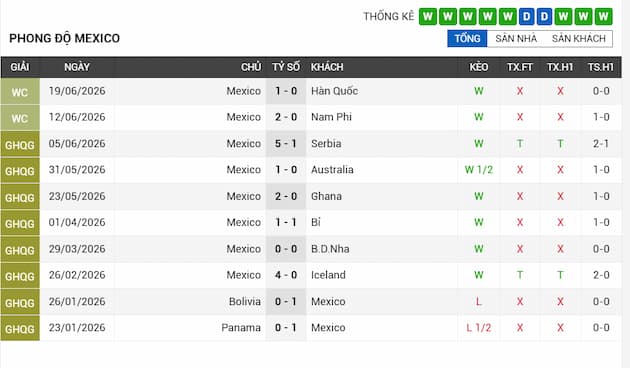Click the WC label for the 12/06/2026 match
The height and width of the screenshot is (368, 630).
[x=20, y=118]
